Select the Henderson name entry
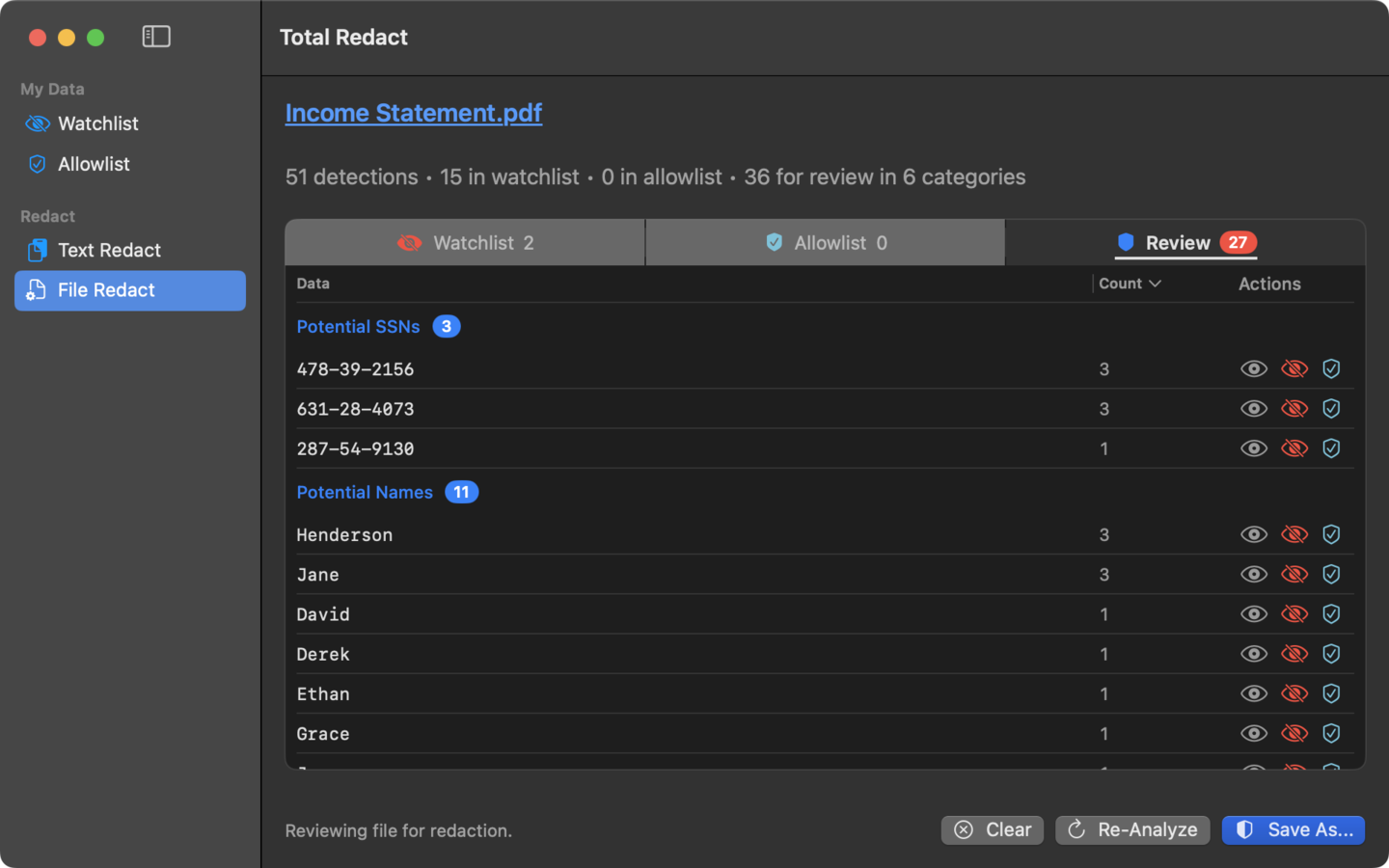 [x=344, y=534]
